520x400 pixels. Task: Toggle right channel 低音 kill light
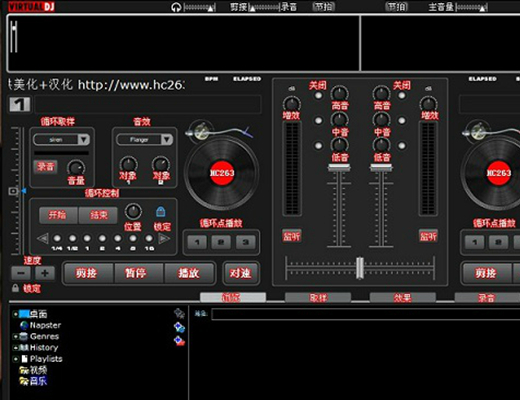point(402,145)
